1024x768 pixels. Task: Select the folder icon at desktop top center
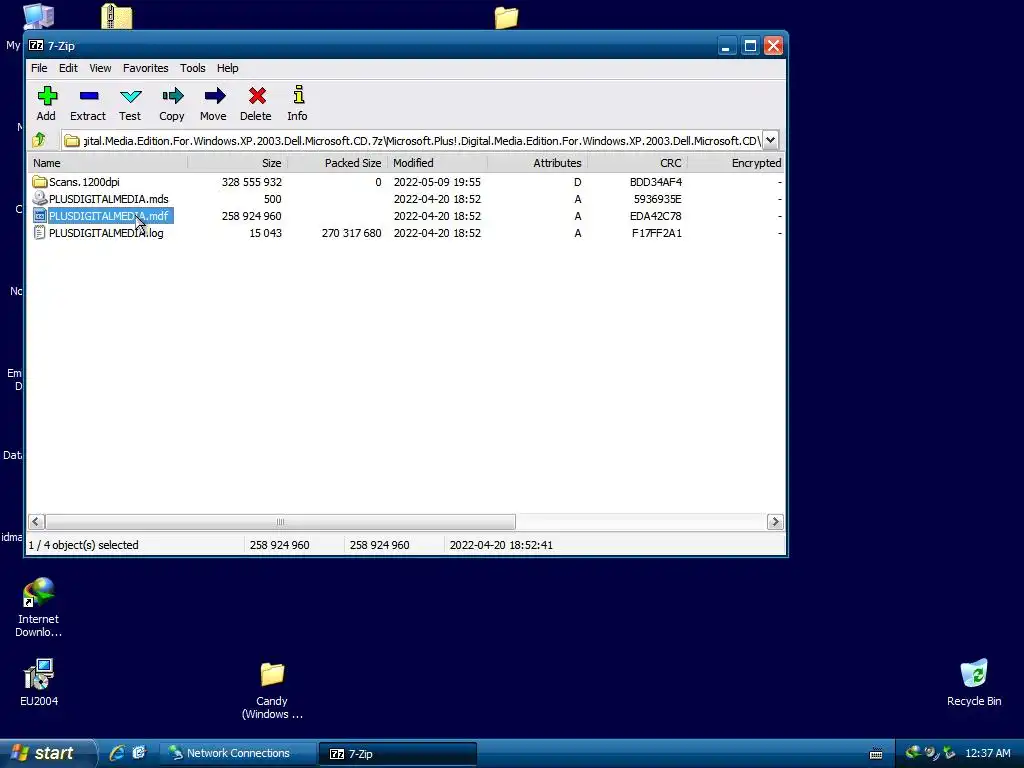click(506, 18)
